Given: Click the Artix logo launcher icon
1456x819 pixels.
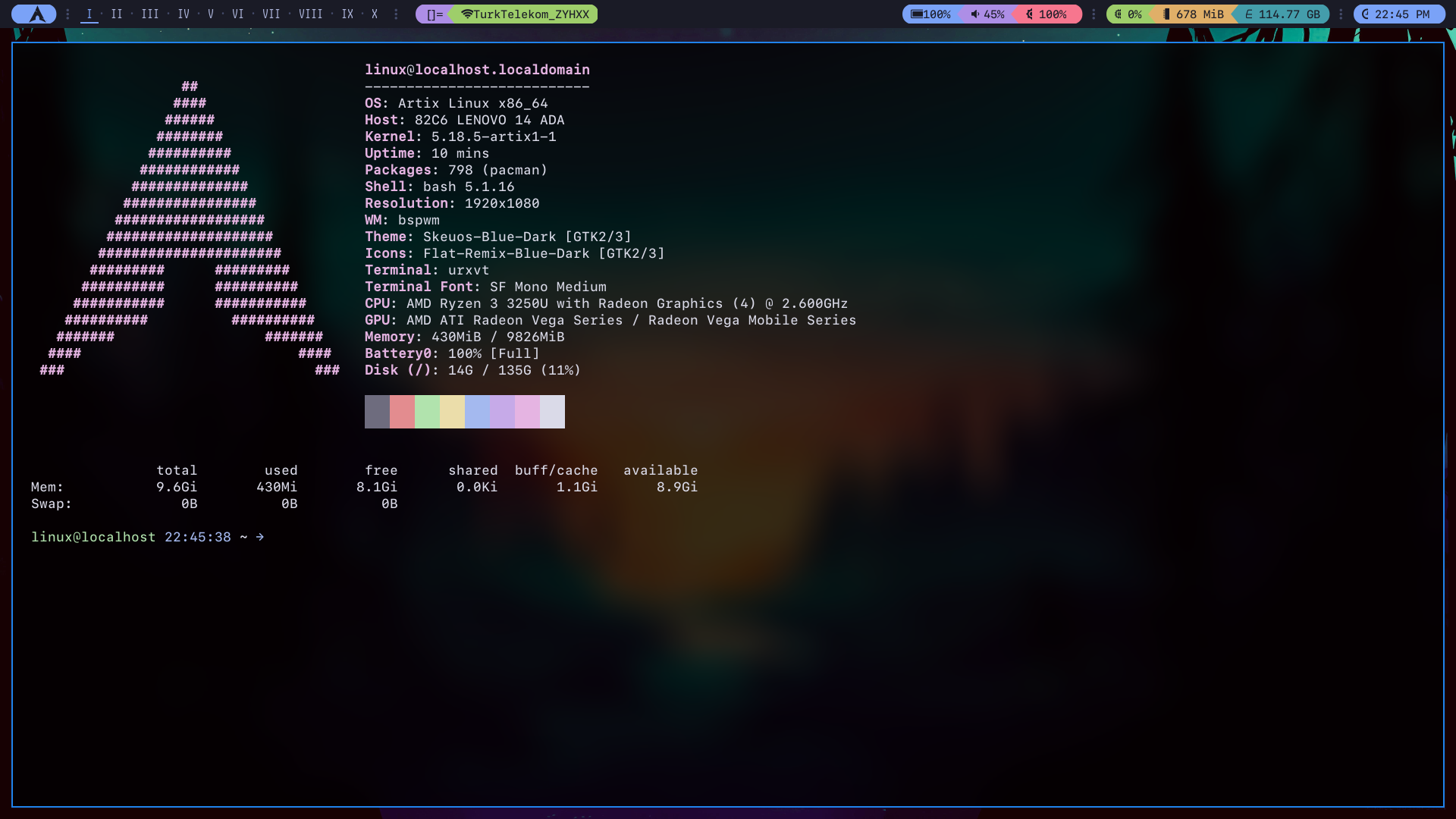Looking at the screenshot, I should click(x=36, y=14).
